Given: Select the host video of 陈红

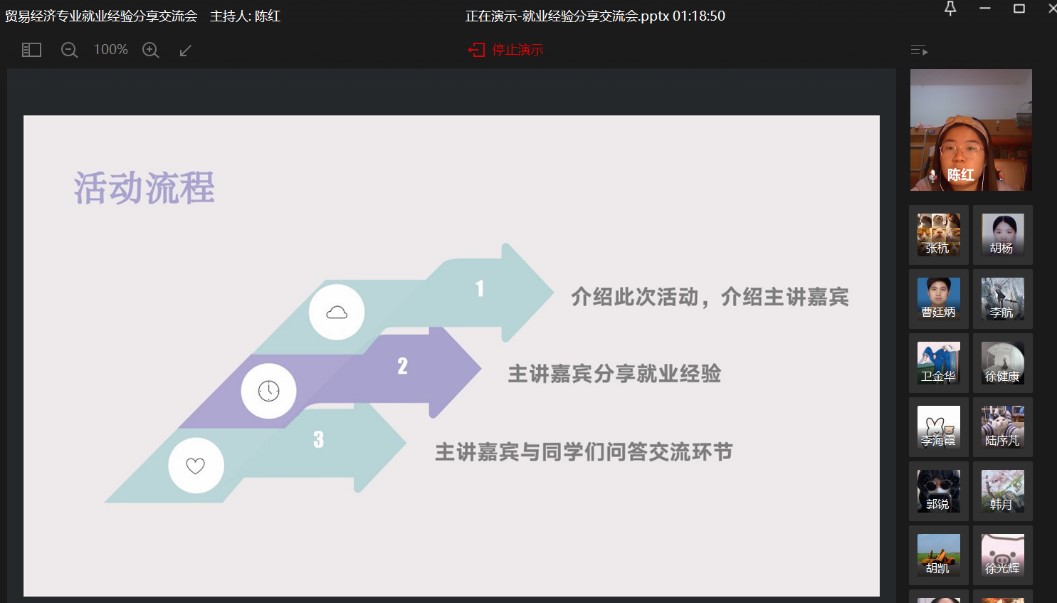Looking at the screenshot, I should click(x=970, y=130).
